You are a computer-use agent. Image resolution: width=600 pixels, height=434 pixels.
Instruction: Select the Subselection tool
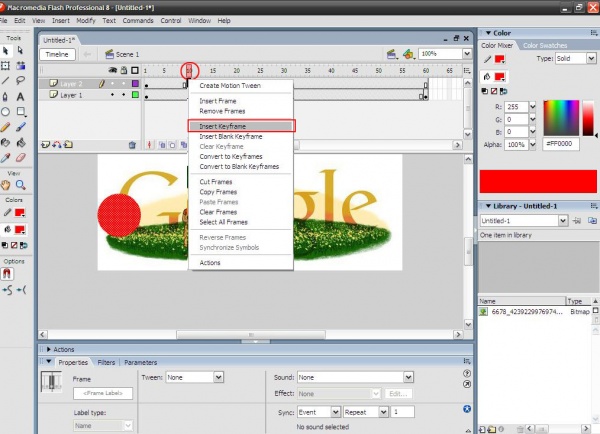(20, 51)
